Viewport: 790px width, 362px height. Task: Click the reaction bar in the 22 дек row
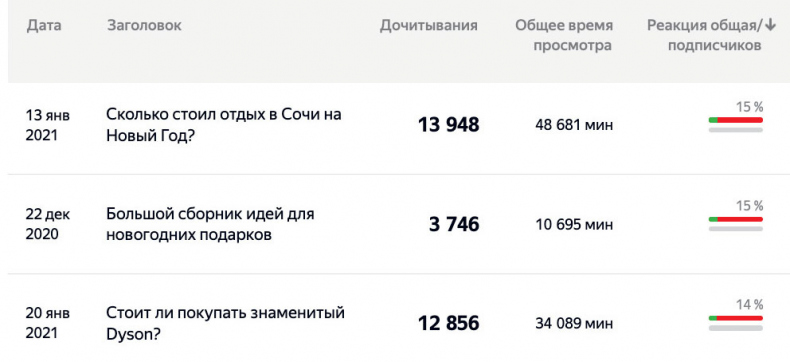click(x=736, y=220)
